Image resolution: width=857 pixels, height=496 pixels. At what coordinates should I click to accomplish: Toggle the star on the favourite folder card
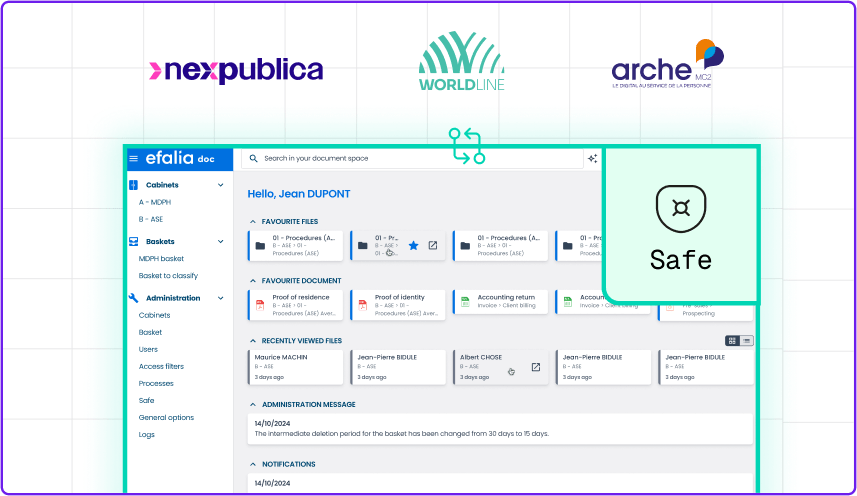413,246
